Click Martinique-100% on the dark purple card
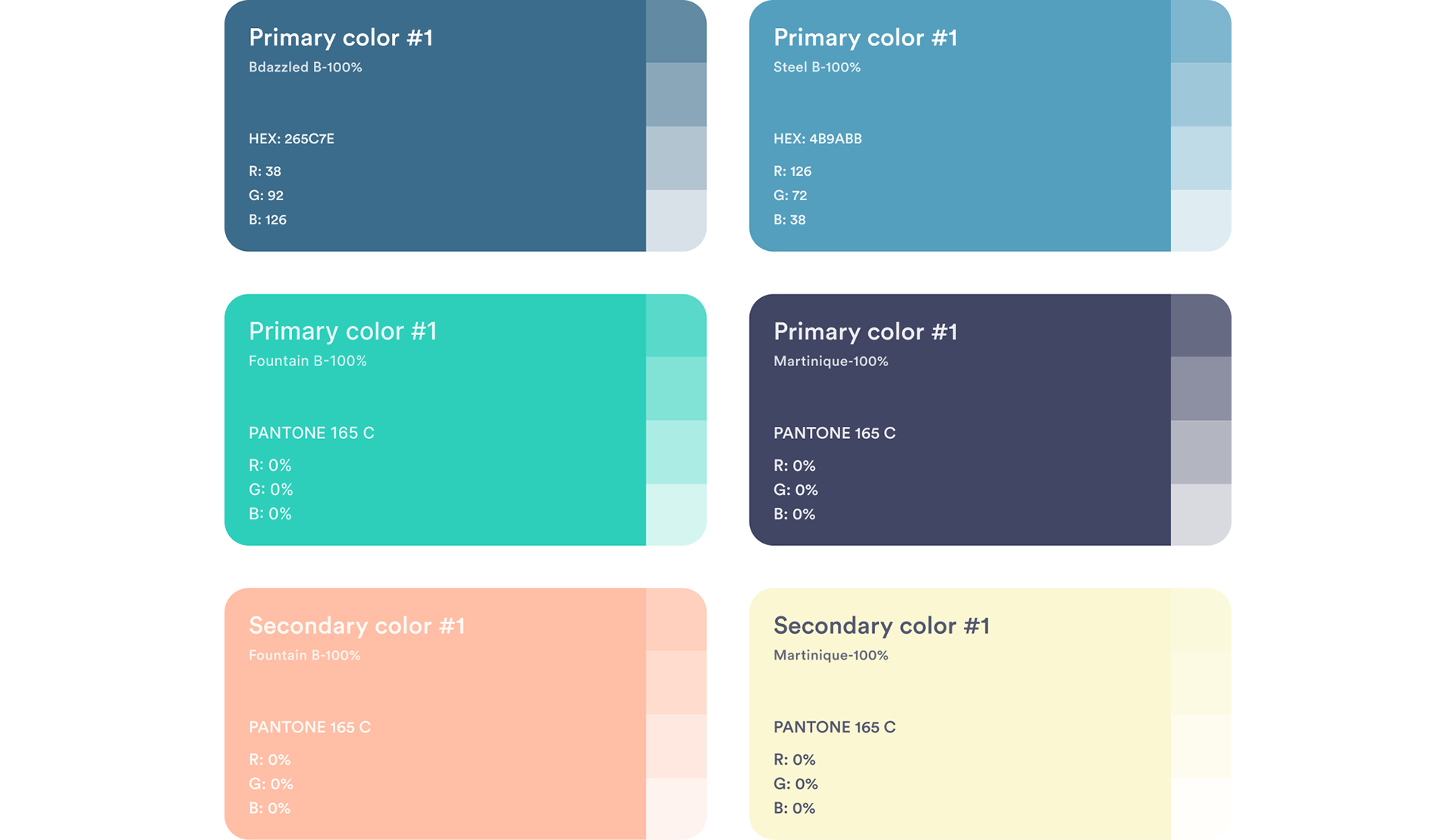1456x840 pixels. [830, 362]
